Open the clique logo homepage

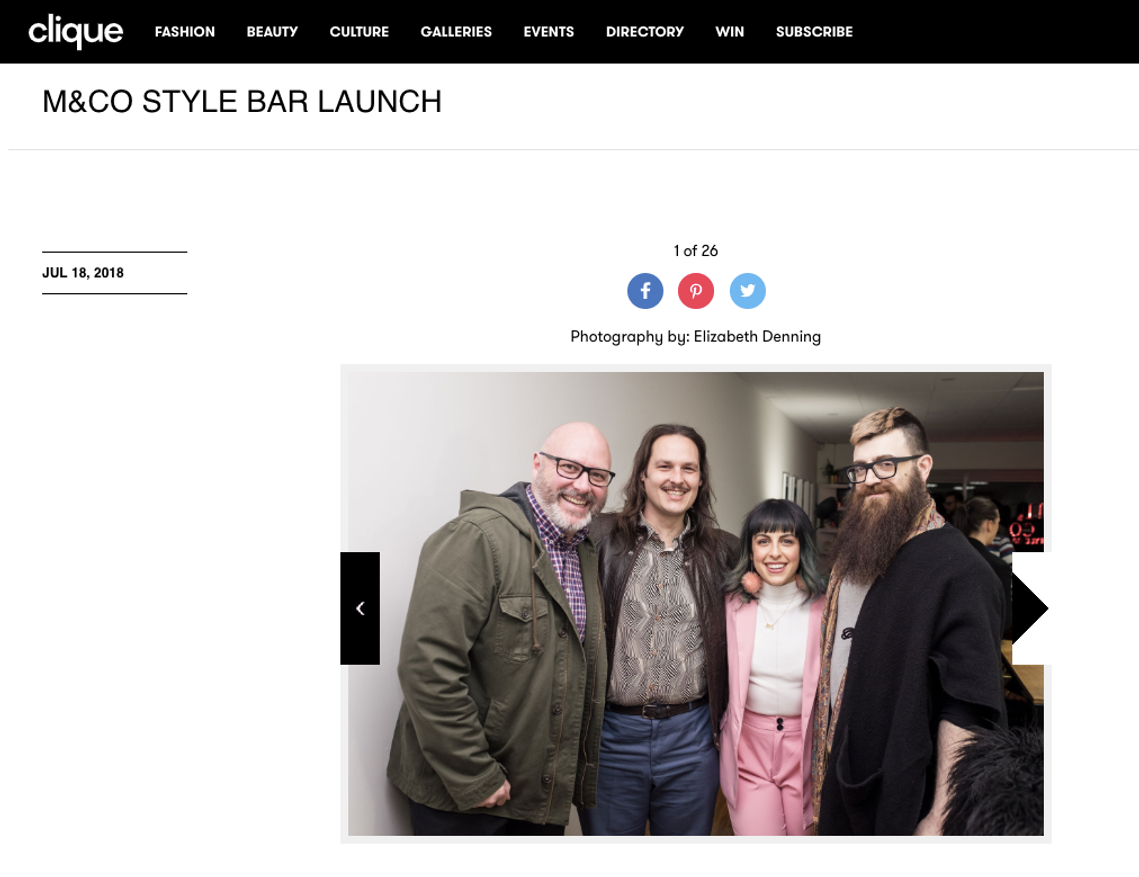(x=76, y=31)
